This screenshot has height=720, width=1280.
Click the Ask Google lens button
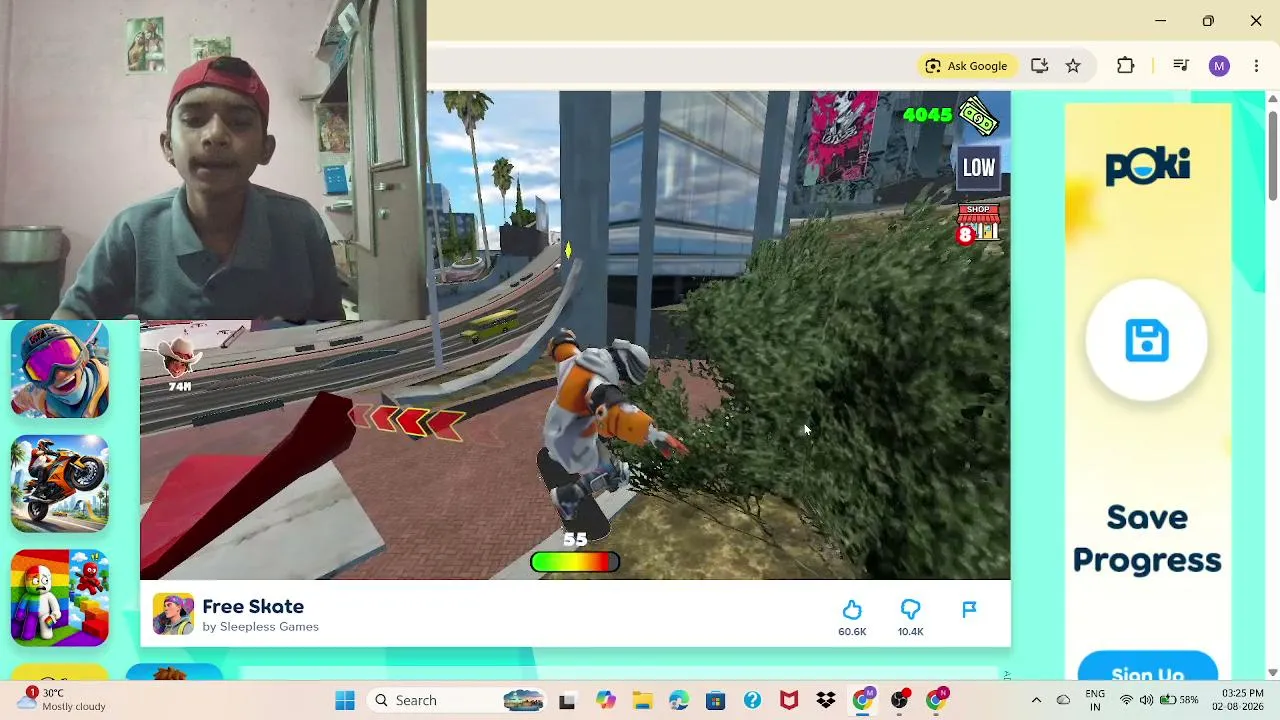tap(966, 66)
